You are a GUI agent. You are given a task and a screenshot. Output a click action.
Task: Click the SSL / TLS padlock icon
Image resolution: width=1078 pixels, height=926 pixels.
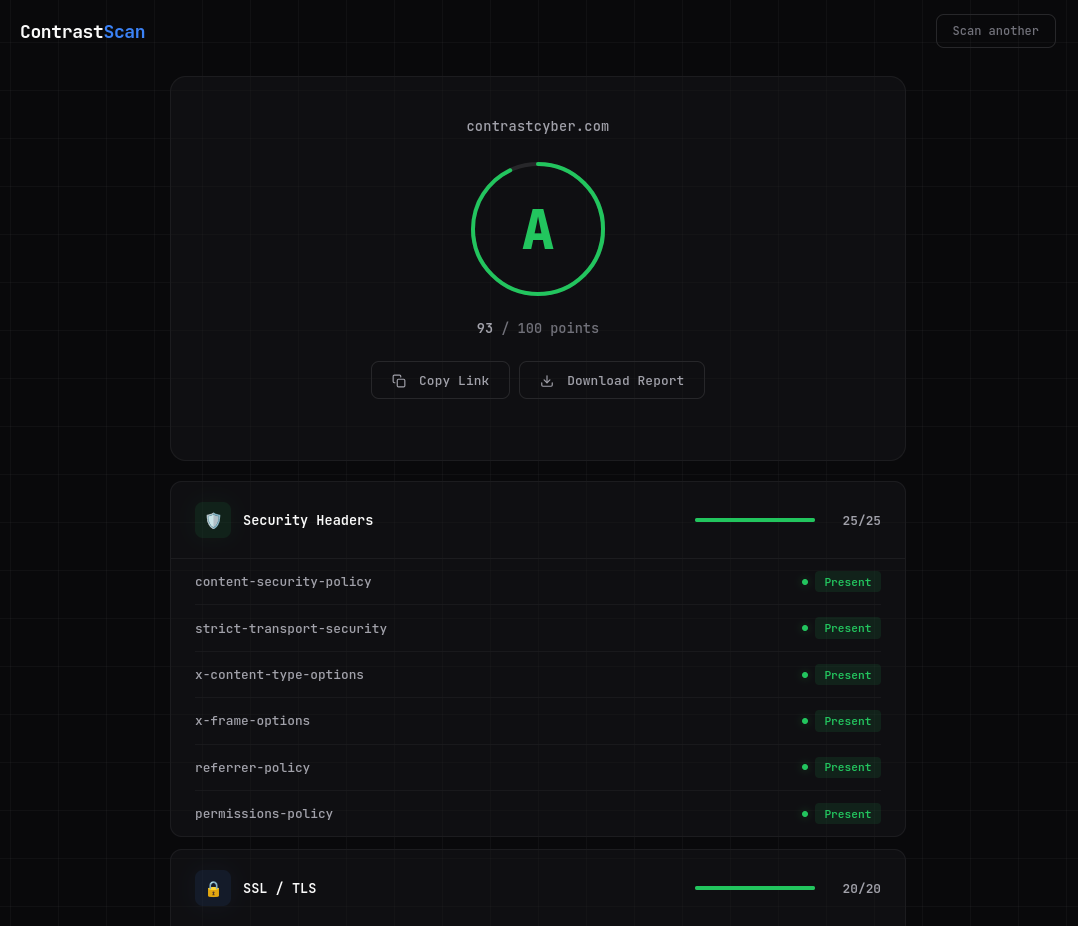point(213,888)
